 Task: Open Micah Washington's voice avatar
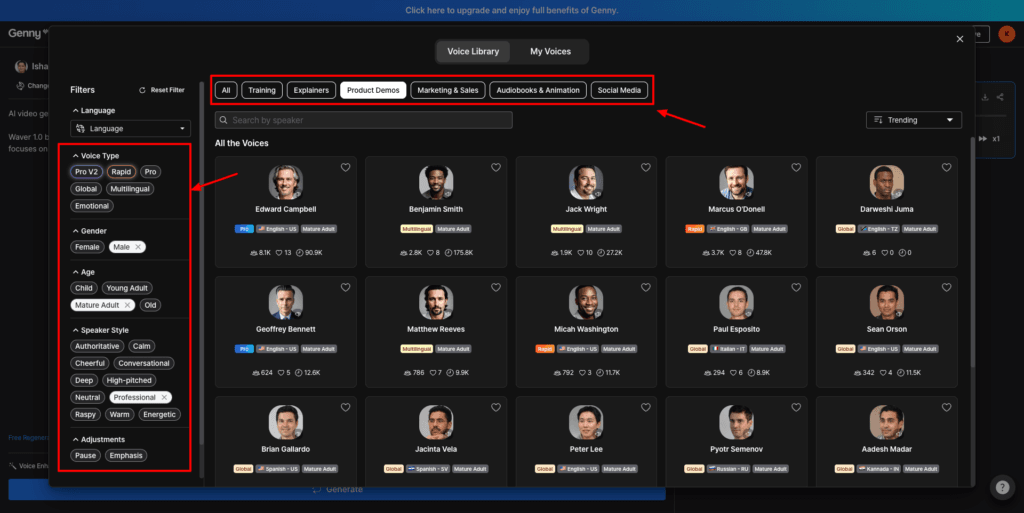coord(586,302)
